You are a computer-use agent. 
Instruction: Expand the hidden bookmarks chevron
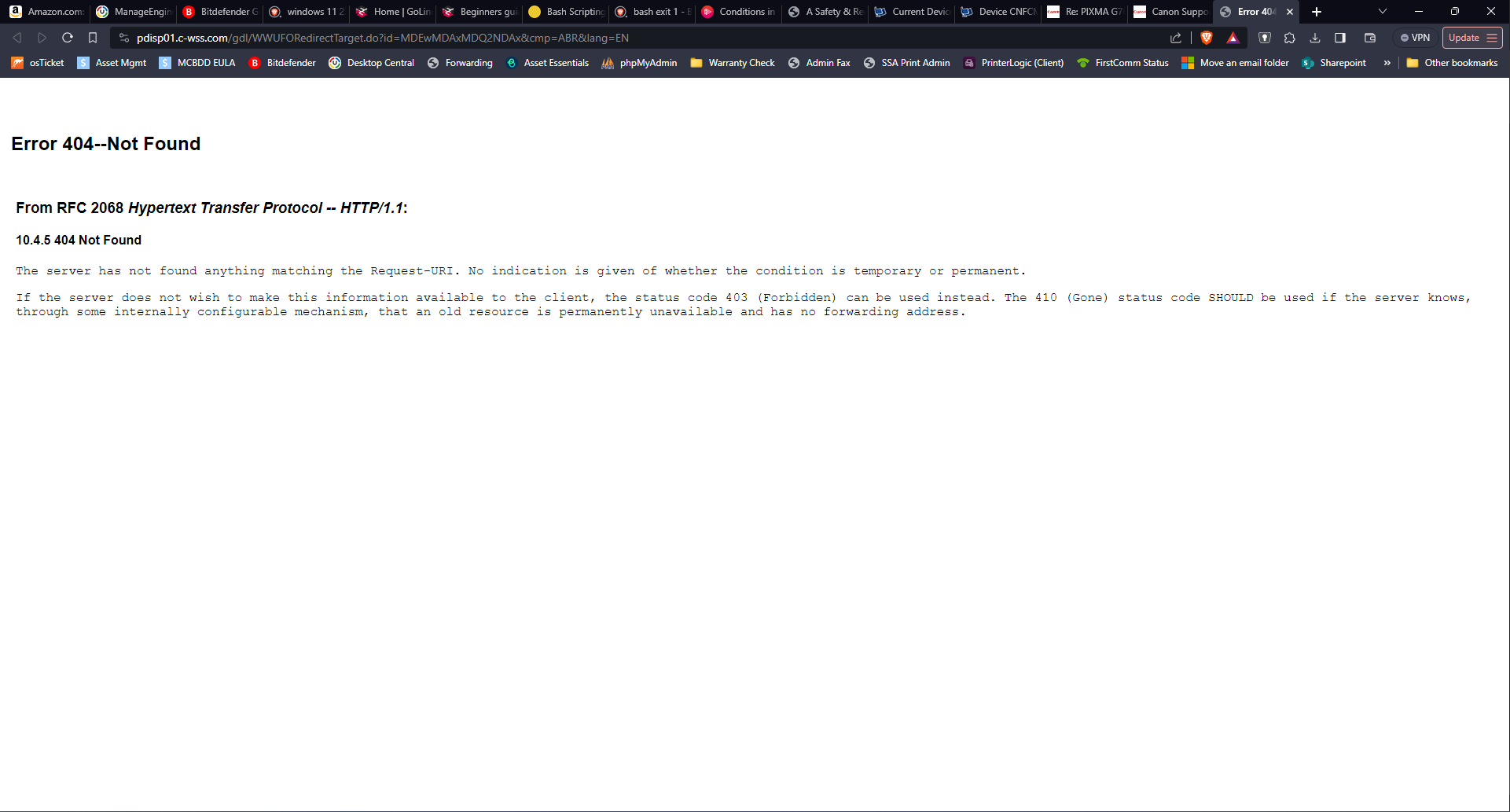click(1387, 63)
